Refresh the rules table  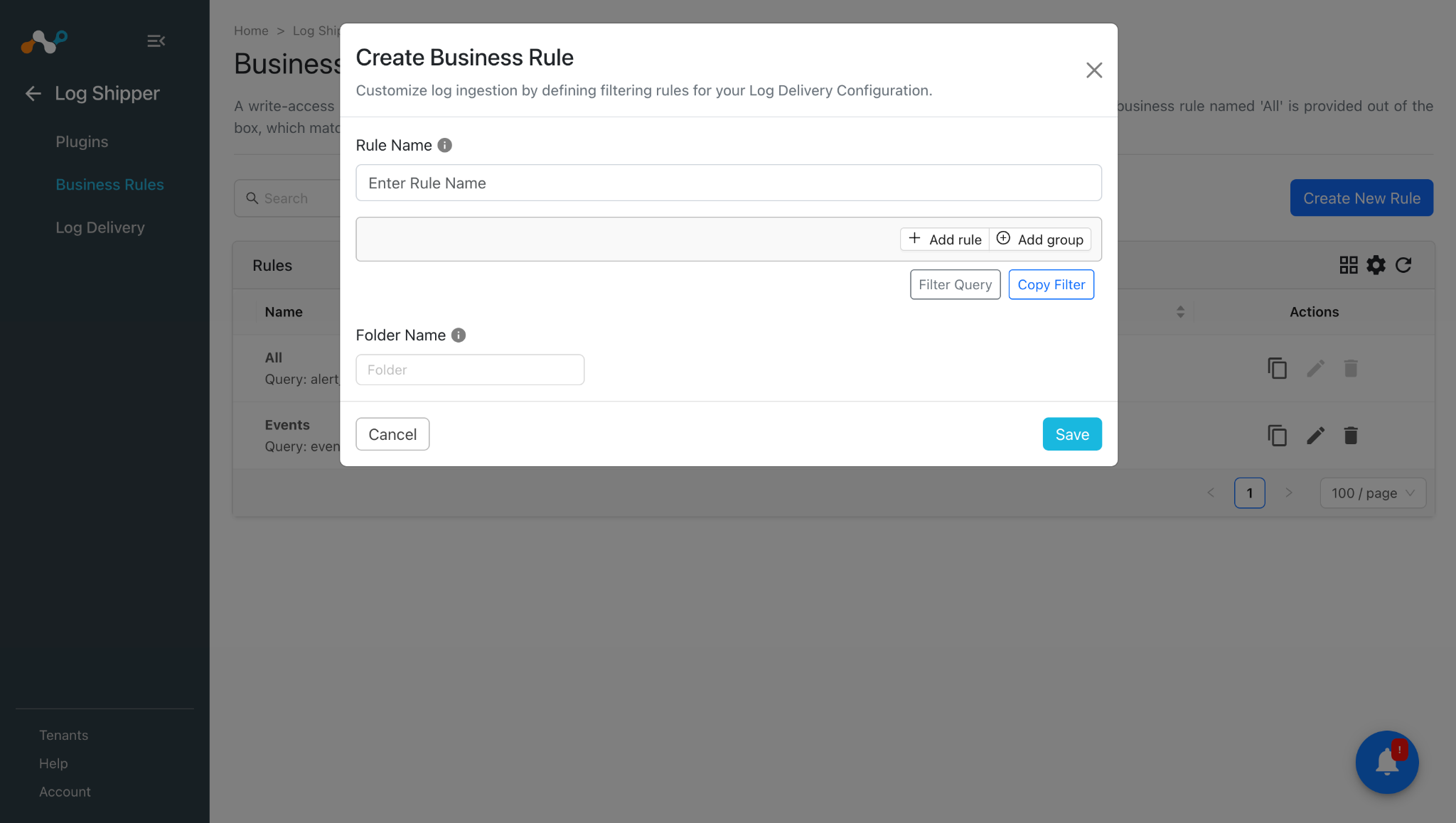pyautogui.click(x=1403, y=265)
